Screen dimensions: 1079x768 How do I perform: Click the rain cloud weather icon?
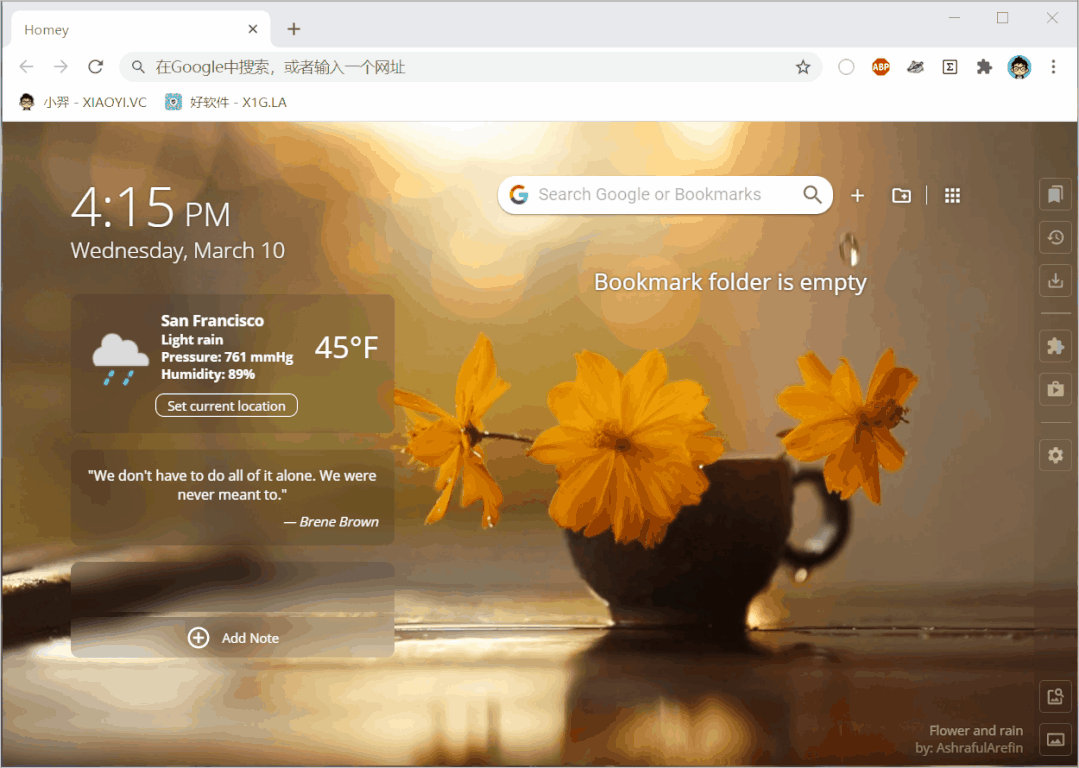120,359
